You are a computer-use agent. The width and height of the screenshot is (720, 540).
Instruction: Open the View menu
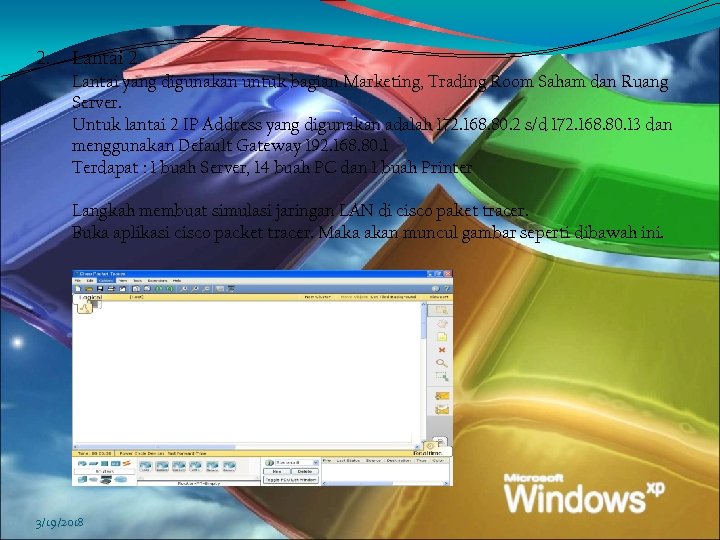coord(123,280)
